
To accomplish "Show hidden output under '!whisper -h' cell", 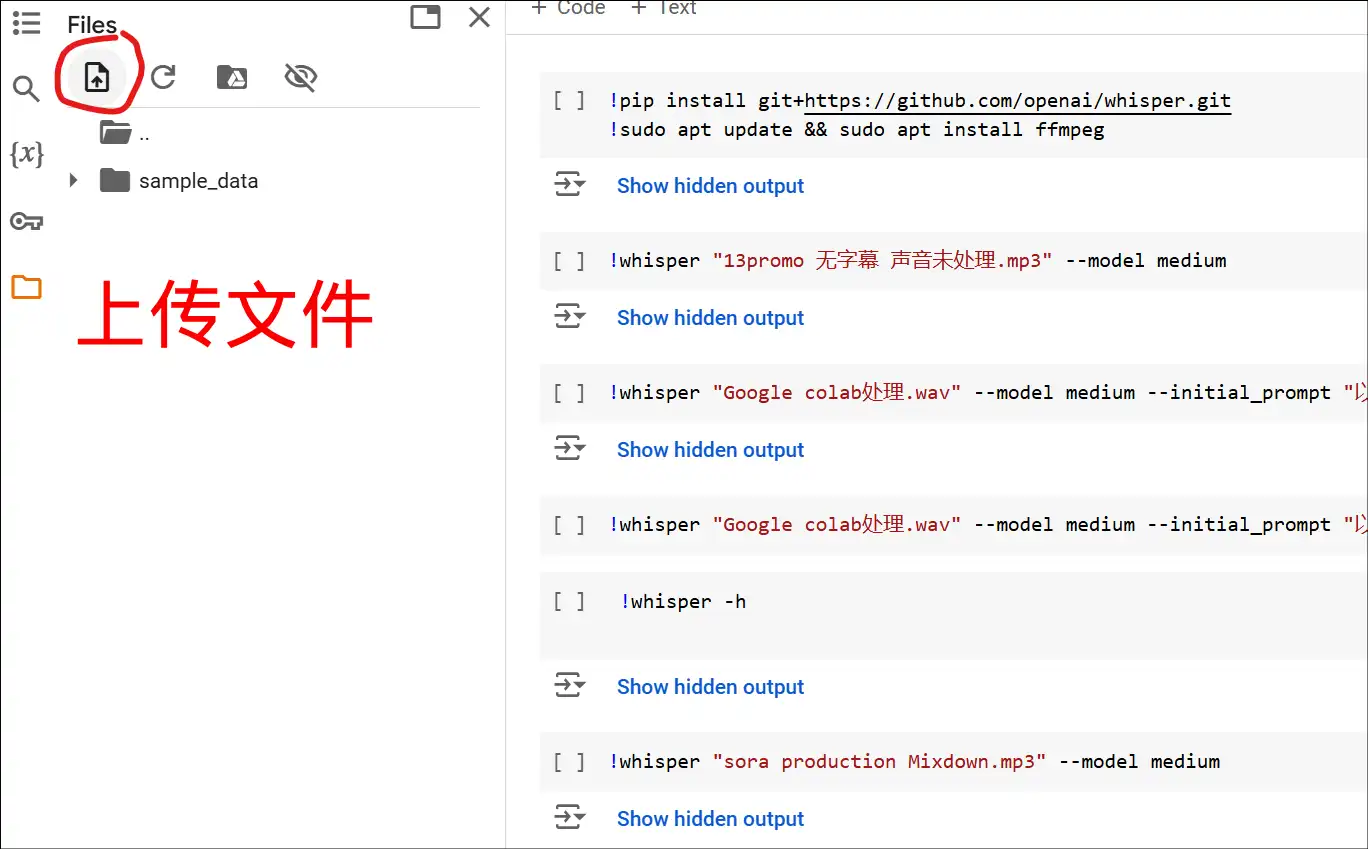I will click(x=710, y=687).
